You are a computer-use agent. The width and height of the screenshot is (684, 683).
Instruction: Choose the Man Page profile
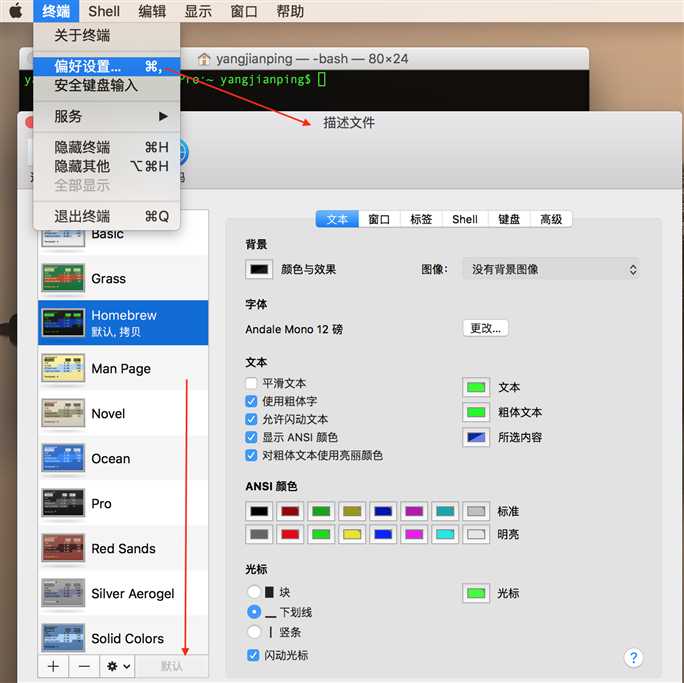pos(123,368)
